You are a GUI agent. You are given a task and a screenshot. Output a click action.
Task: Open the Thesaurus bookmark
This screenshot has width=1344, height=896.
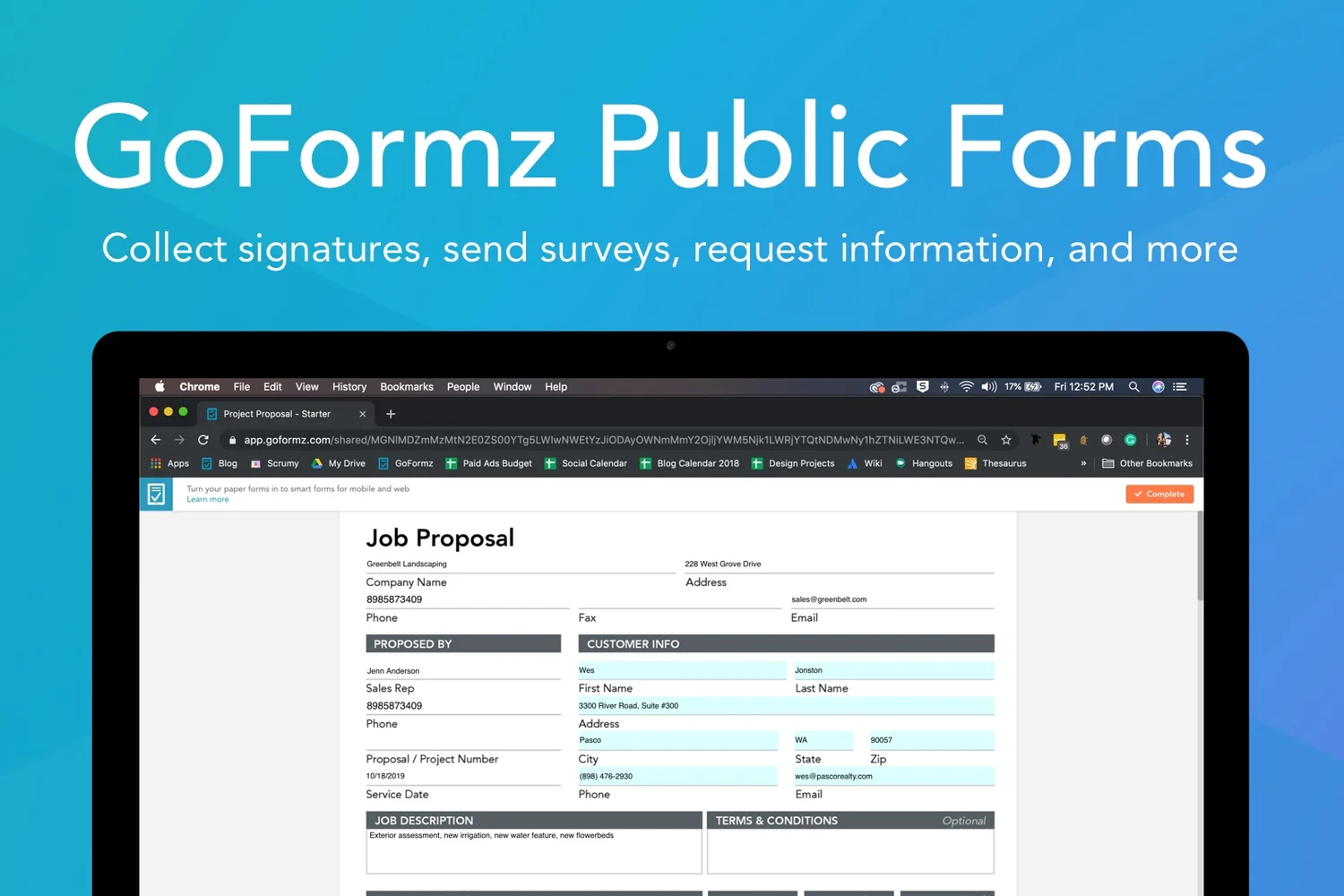point(995,463)
